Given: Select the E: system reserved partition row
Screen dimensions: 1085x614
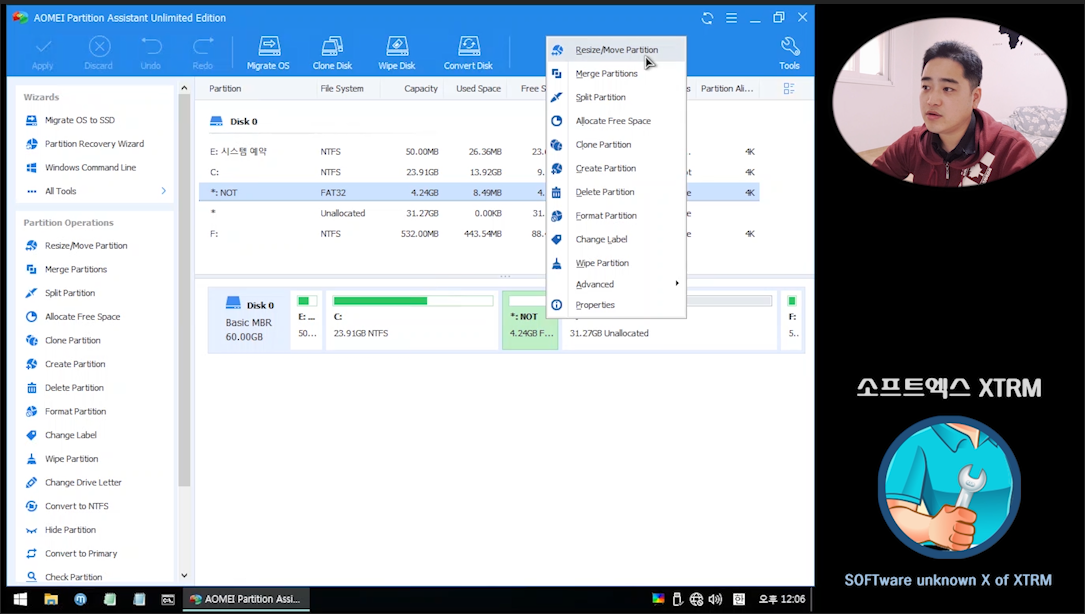Looking at the screenshot, I should (x=479, y=151).
